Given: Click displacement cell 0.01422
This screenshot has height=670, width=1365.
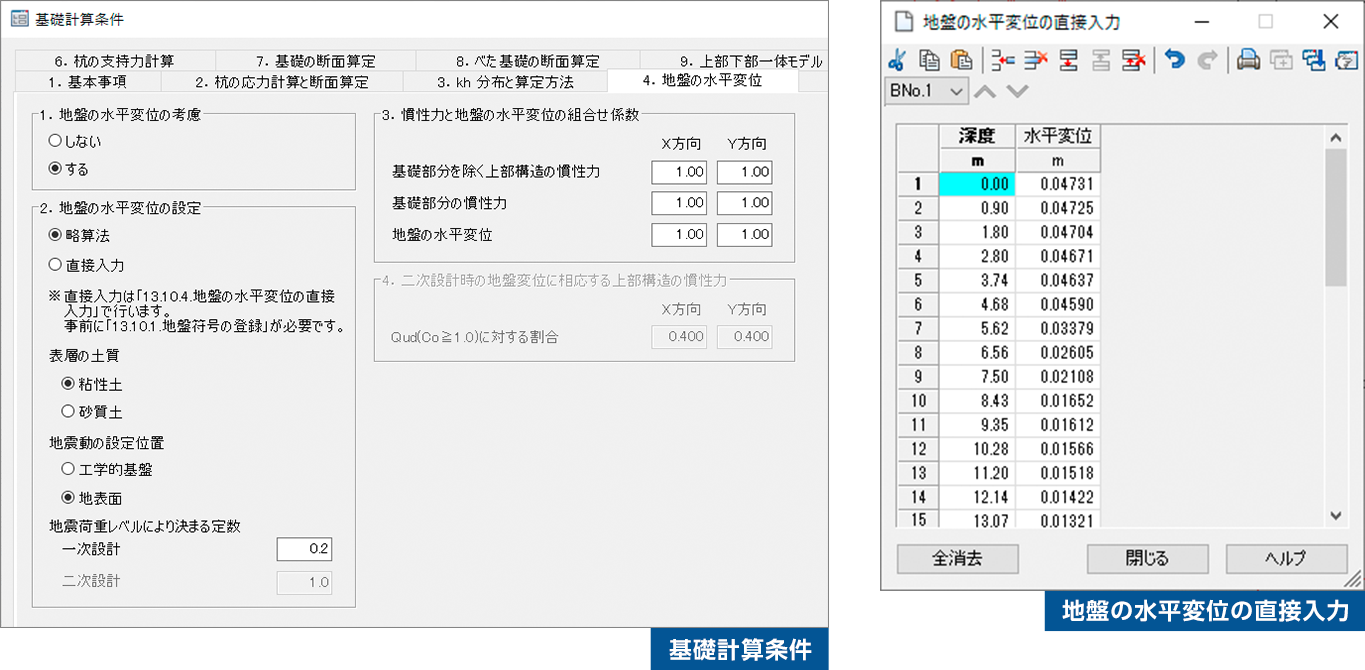Looking at the screenshot, I should click(1058, 497).
